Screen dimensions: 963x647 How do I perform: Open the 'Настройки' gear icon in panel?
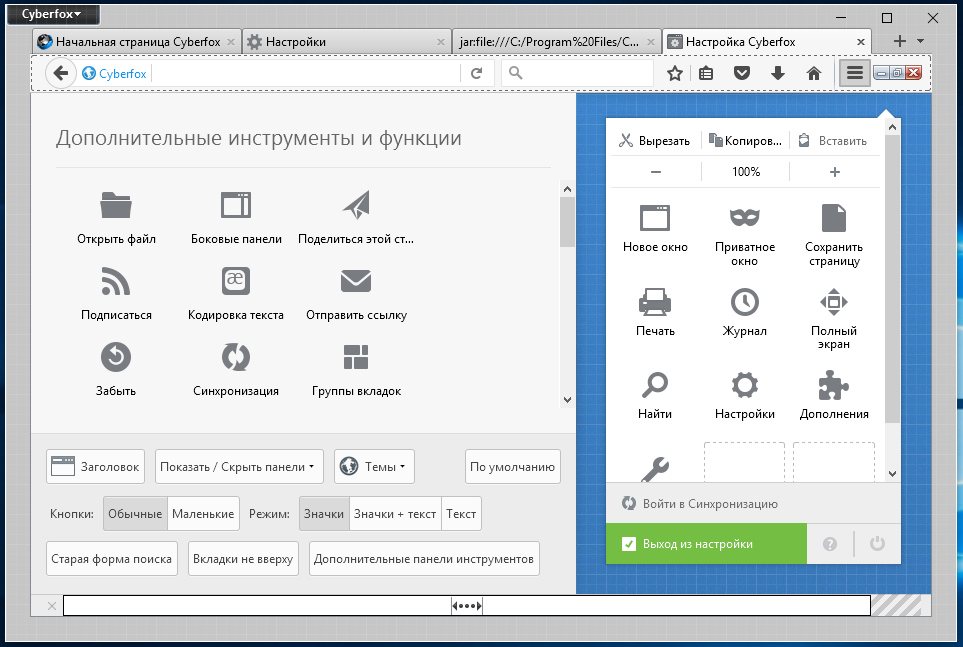tap(744, 385)
